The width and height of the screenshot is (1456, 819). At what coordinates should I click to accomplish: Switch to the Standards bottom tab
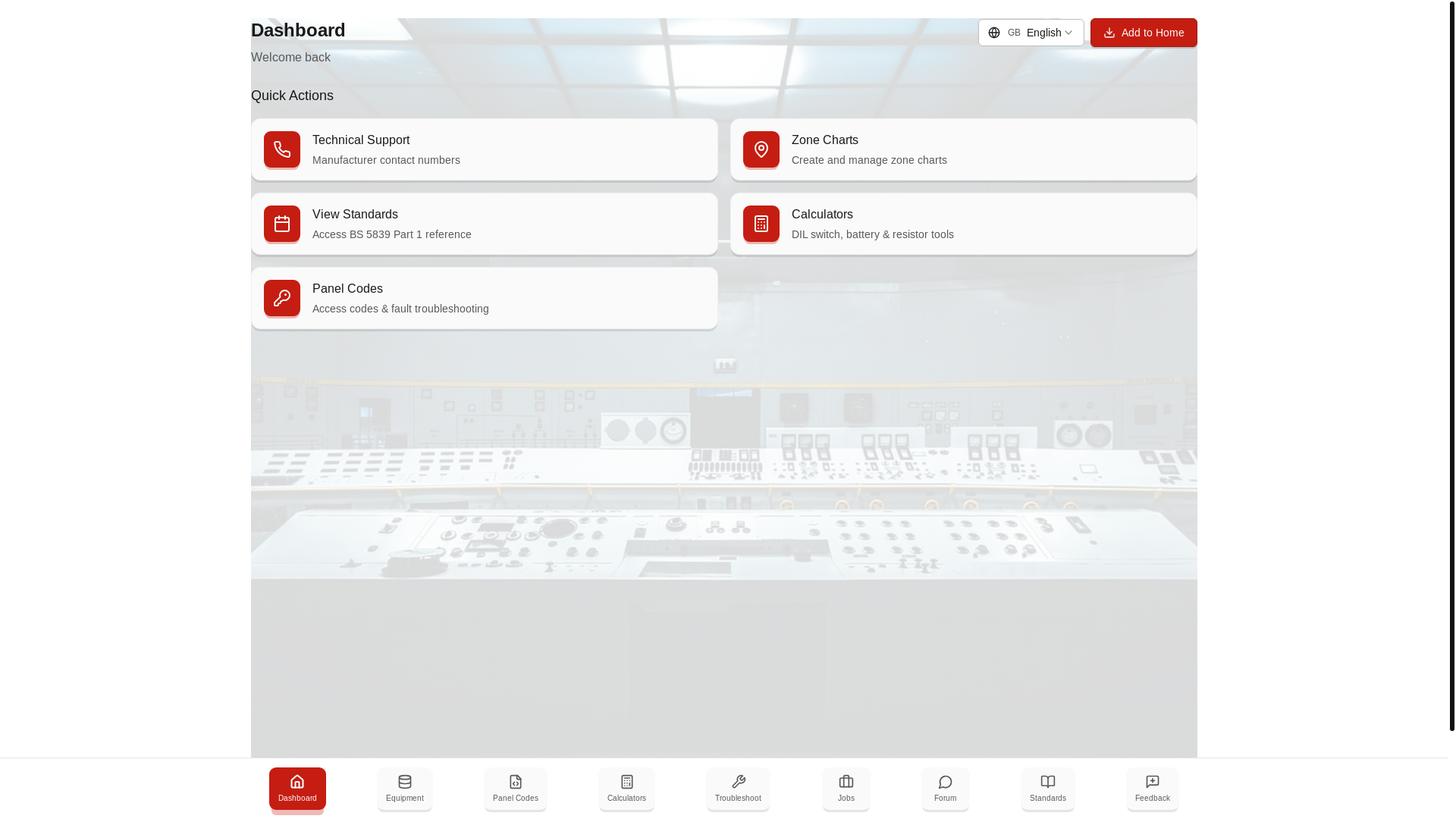tap(1047, 789)
